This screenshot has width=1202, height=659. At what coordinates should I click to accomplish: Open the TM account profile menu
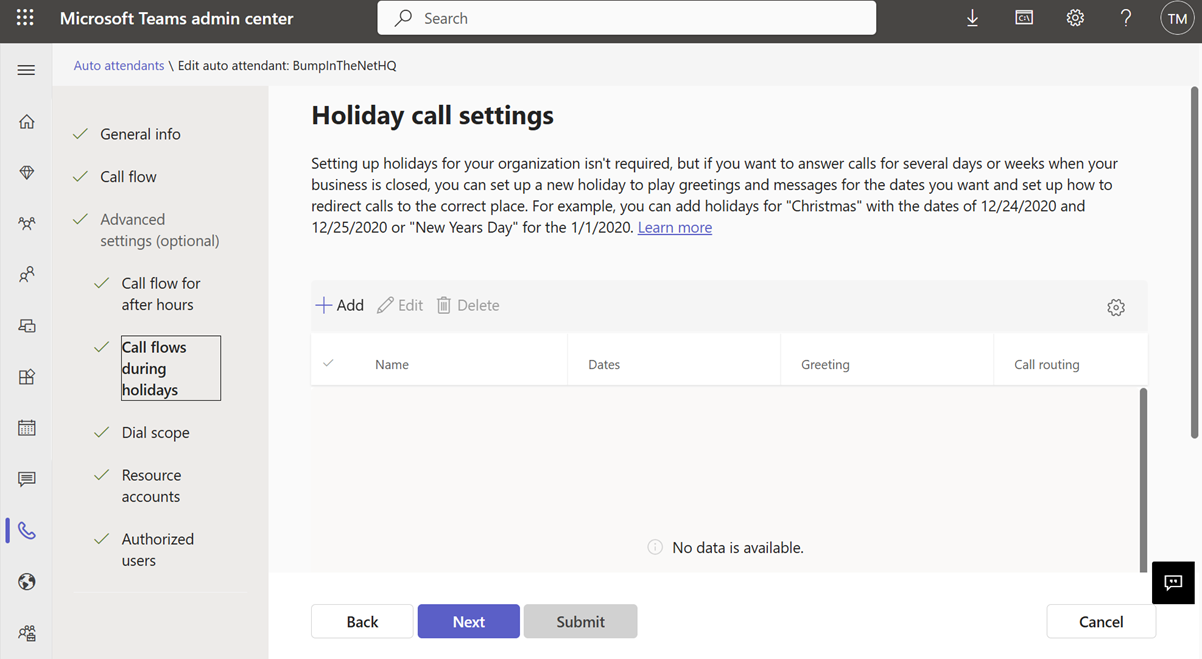point(1177,18)
